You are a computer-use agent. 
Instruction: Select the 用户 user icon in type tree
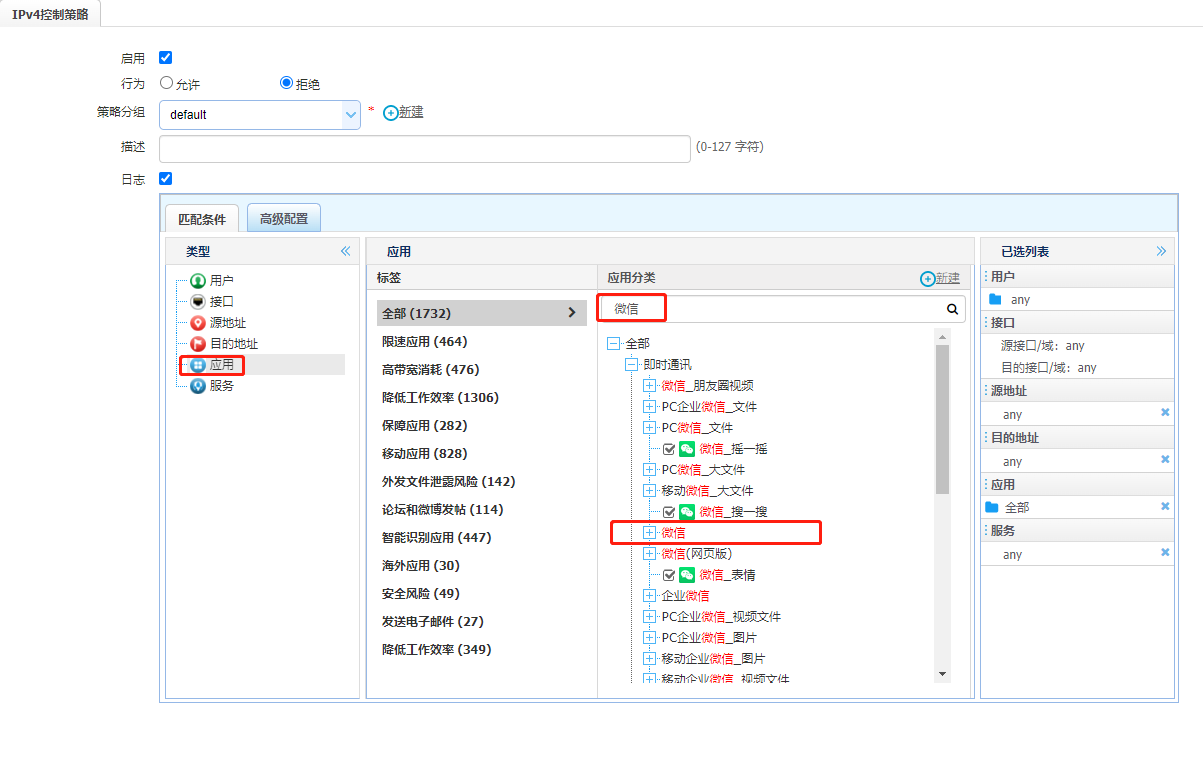pyautogui.click(x=198, y=281)
